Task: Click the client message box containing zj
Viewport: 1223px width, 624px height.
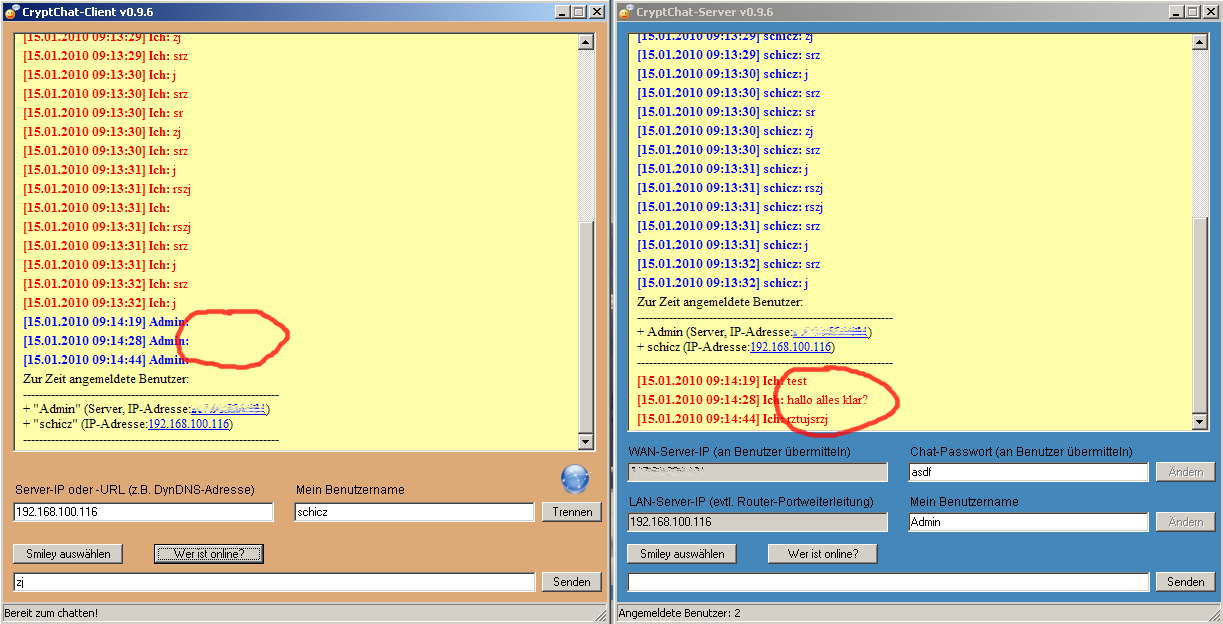Action: click(x=274, y=581)
